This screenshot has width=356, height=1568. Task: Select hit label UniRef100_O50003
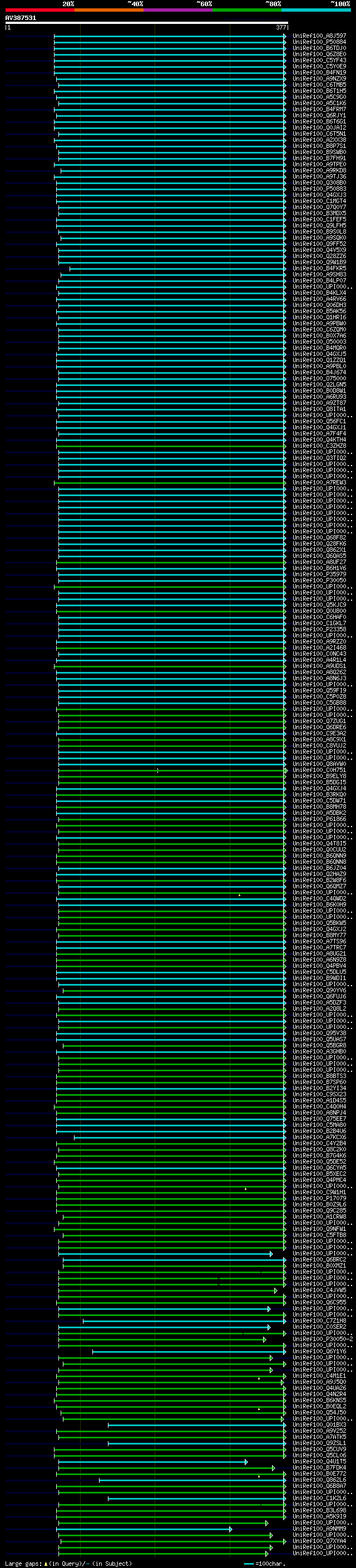point(319,342)
